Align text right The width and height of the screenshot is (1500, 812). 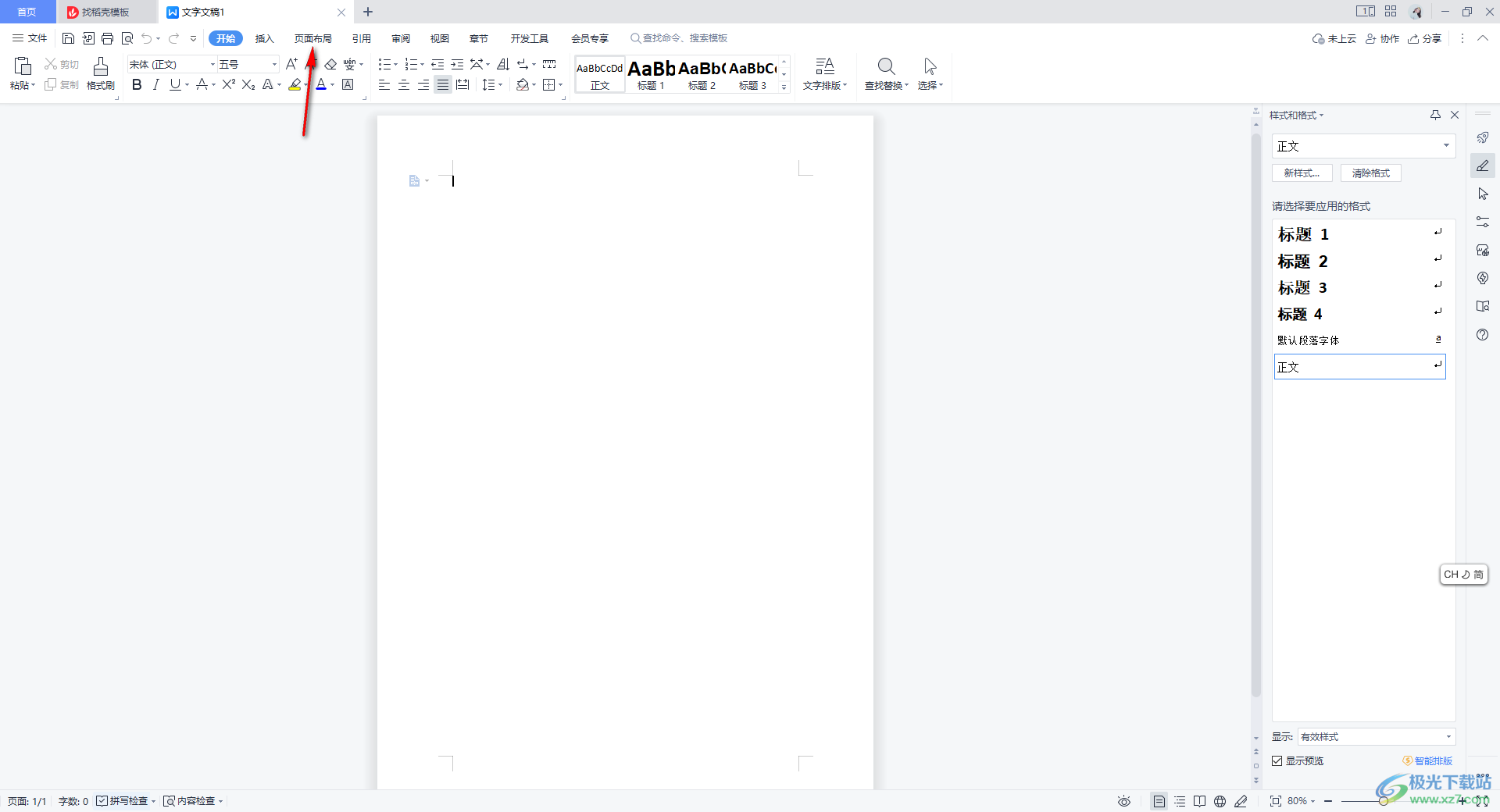pyautogui.click(x=423, y=84)
